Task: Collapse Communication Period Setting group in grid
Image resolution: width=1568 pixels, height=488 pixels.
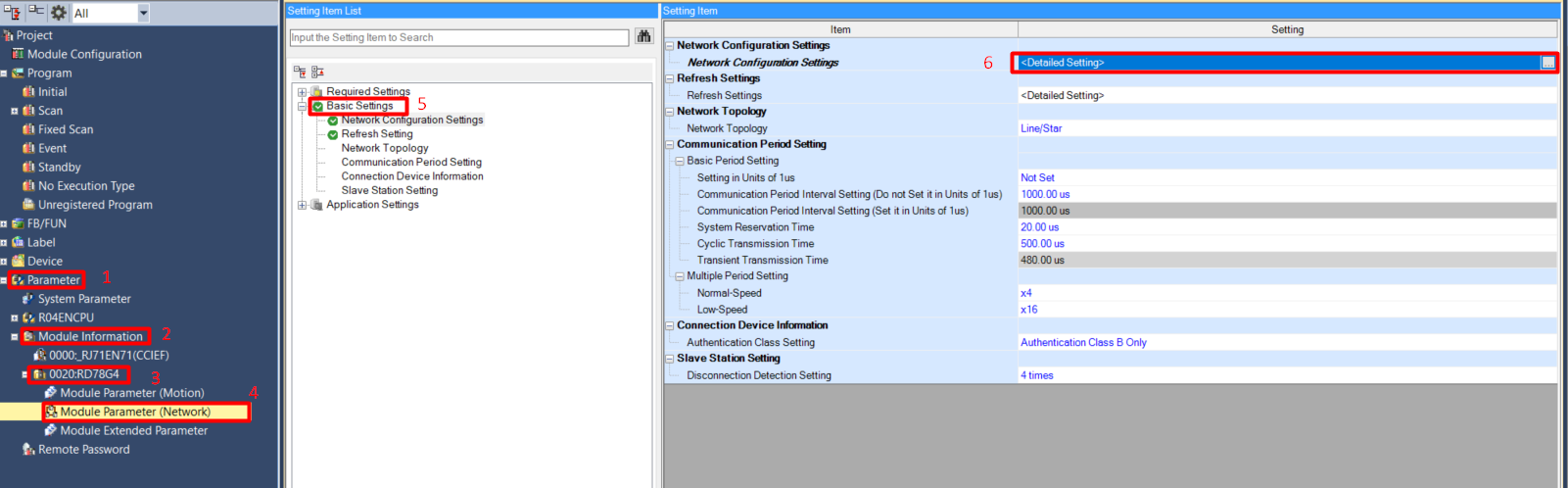Action: pyautogui.click(x=670, y=144)
